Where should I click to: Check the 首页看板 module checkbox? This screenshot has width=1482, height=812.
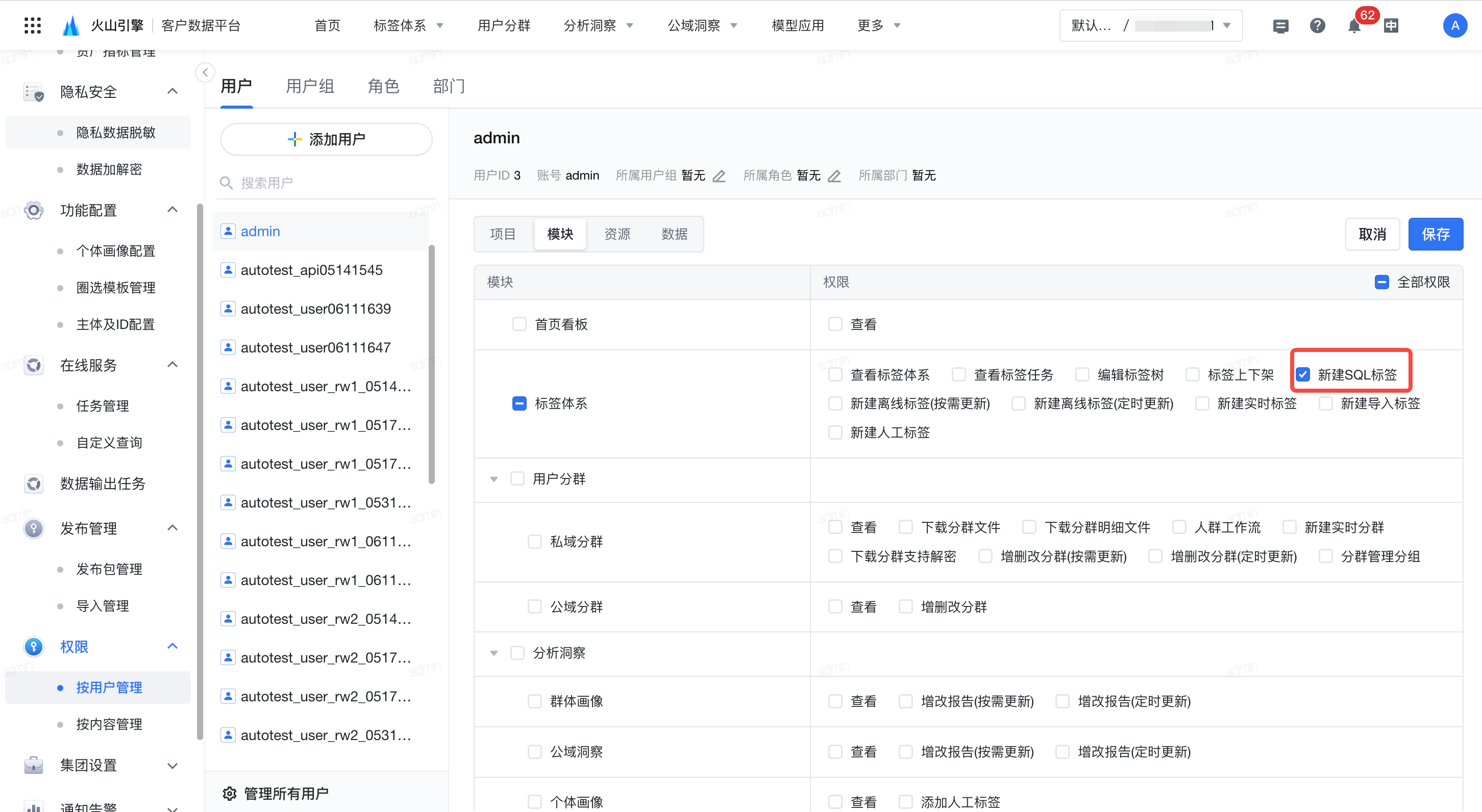(520, 324)
